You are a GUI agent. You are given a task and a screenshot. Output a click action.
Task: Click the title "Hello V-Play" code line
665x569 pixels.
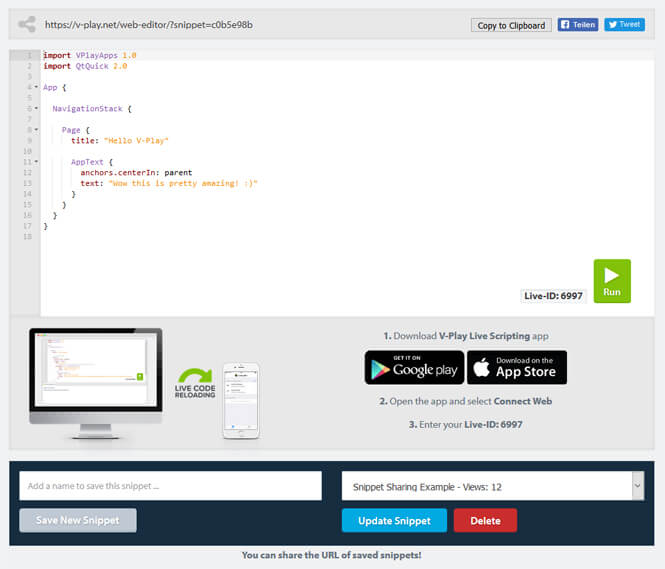click(x=120, y=141)
